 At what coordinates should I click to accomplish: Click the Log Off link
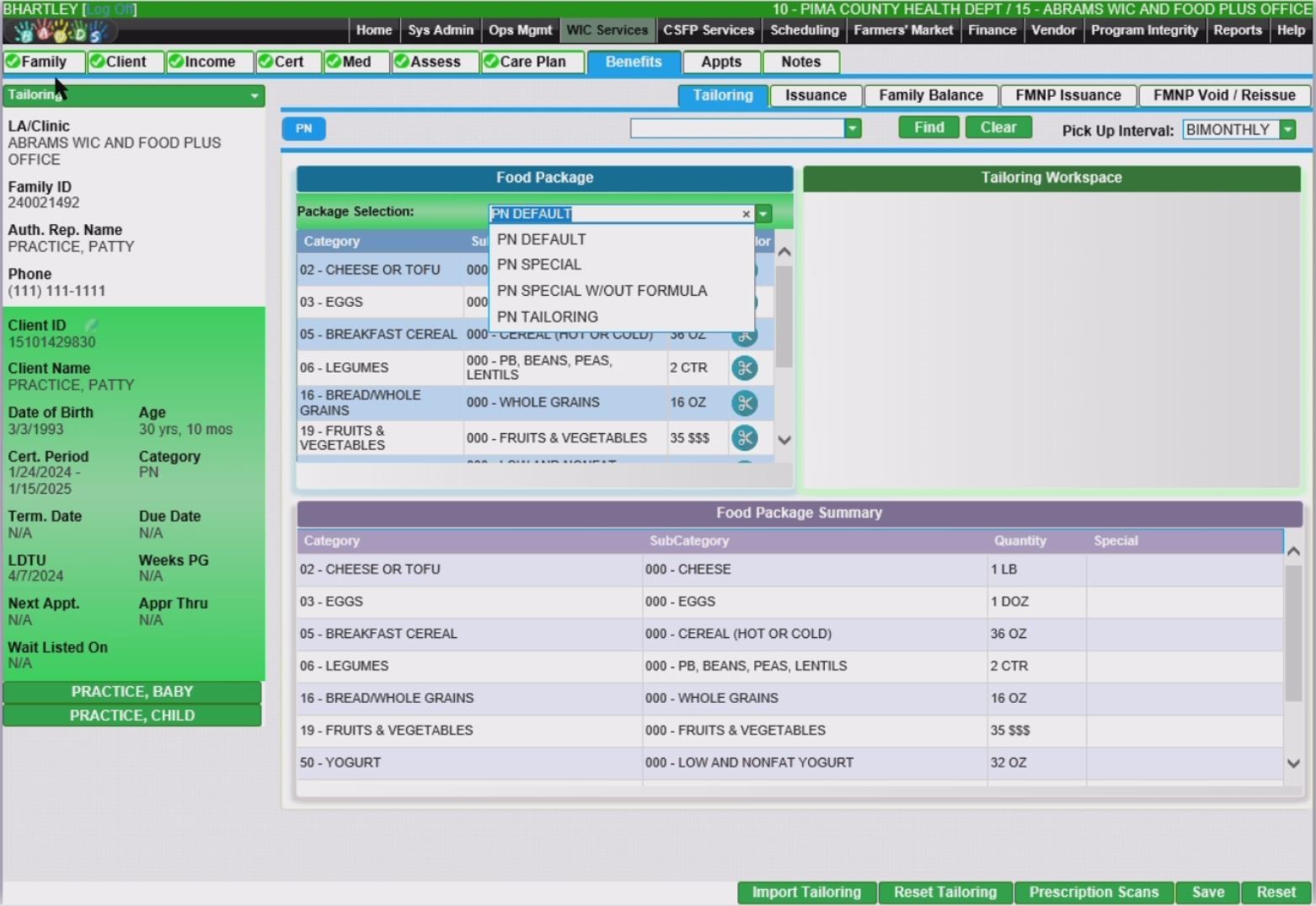pos(110,9)
